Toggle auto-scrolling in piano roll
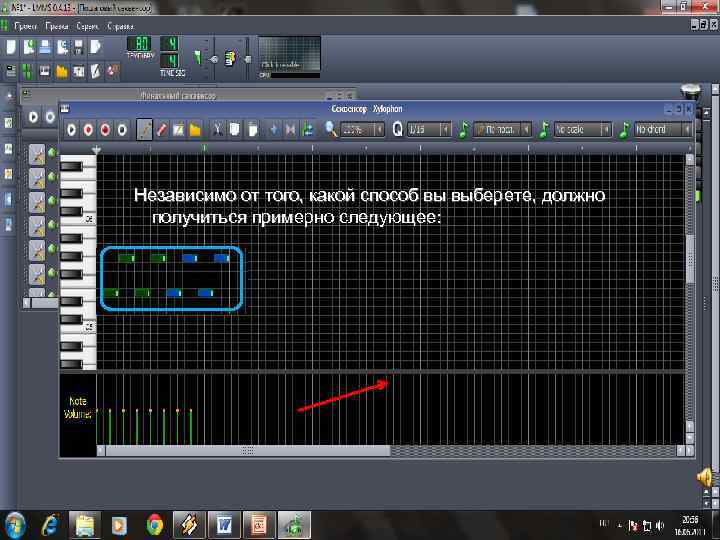 click(274, 130)
